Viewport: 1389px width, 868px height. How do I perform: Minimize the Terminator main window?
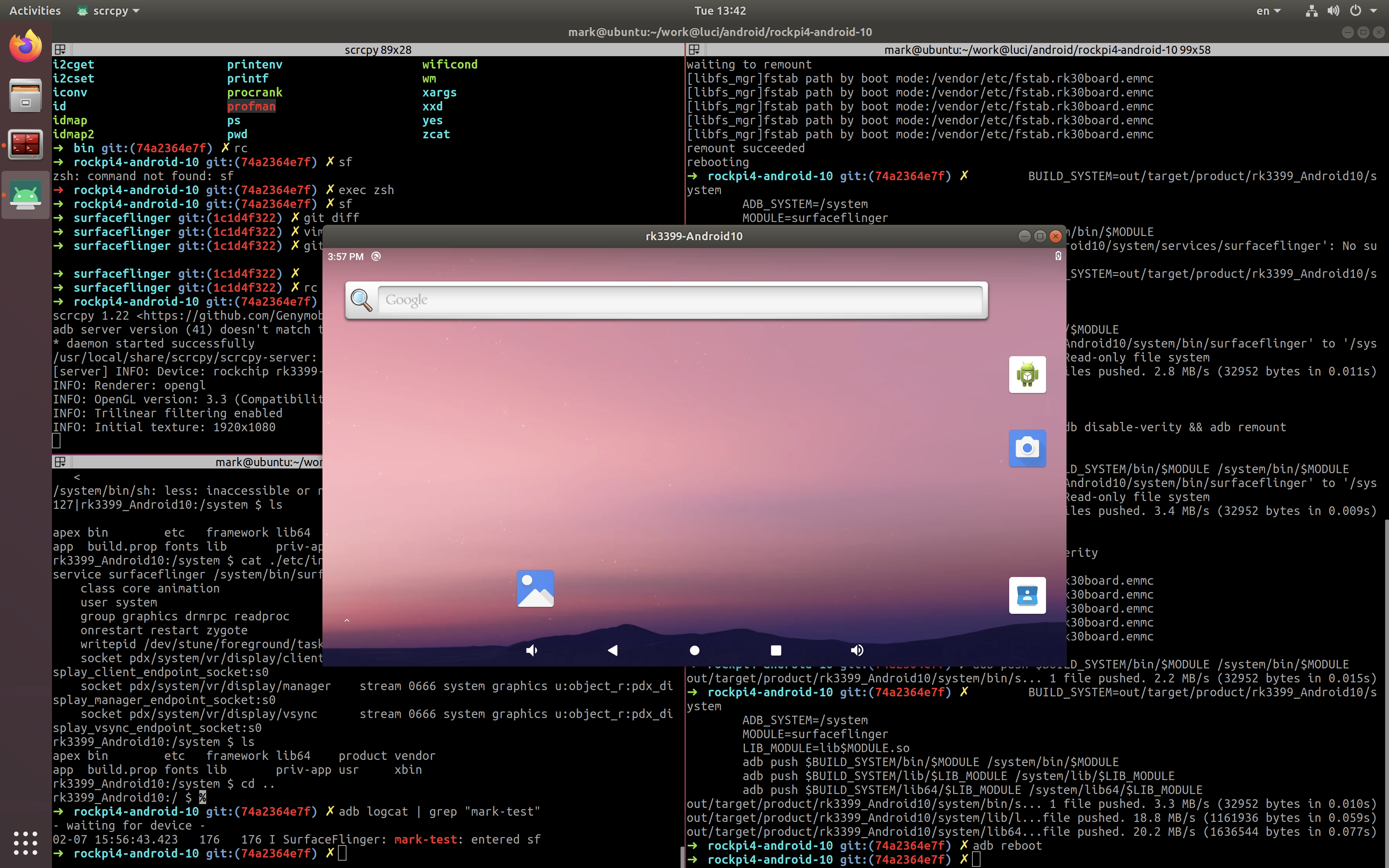click(x=1348, y=32)
